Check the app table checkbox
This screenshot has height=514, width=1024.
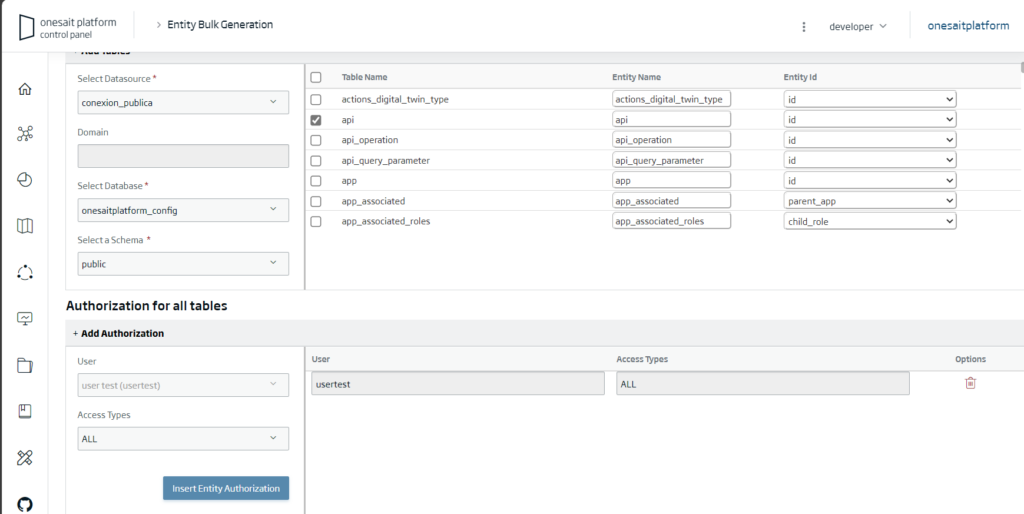tap(316, 181)
